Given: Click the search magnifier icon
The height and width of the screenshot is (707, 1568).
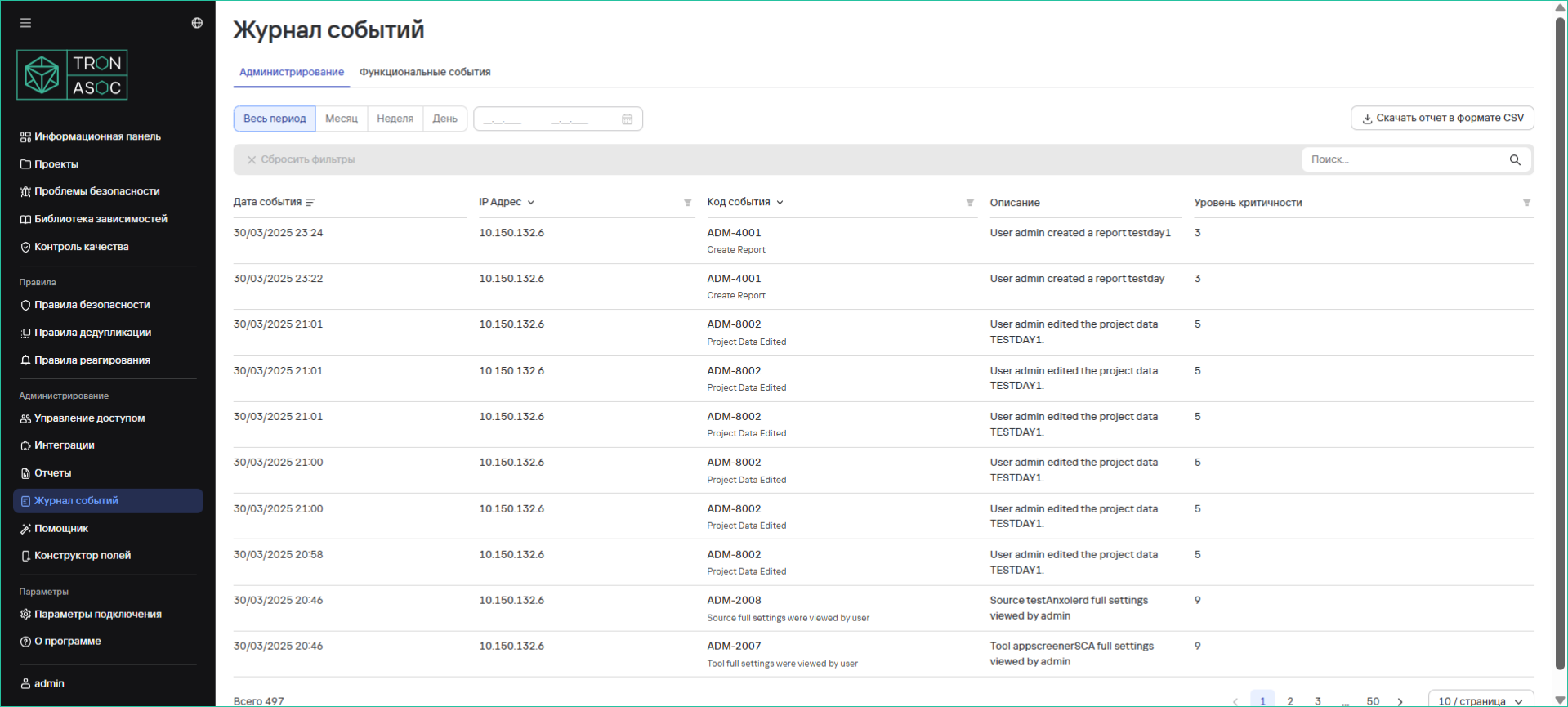Looking at the screenshot, I should (1514, 160).
